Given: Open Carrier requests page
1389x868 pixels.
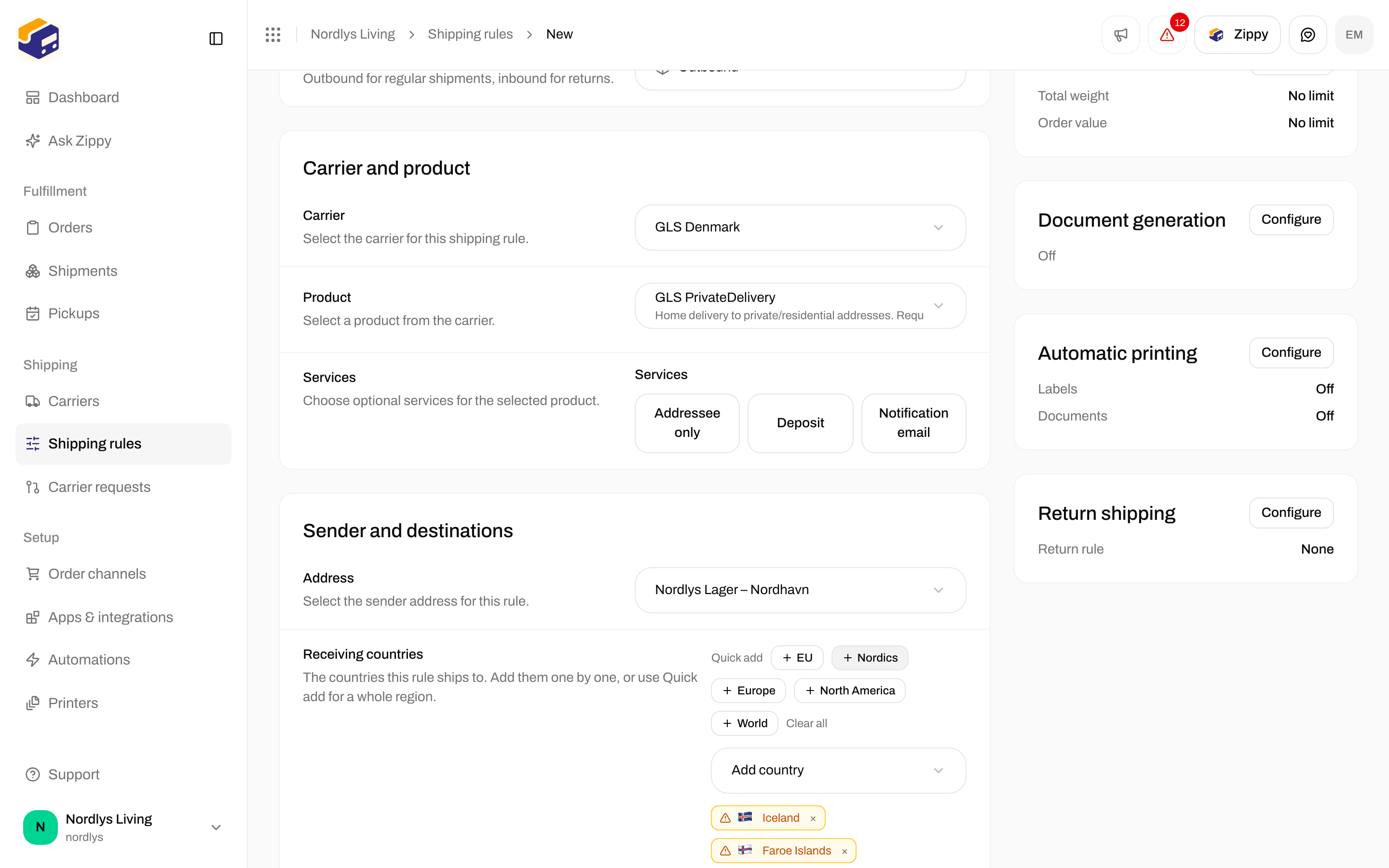Looking at the screenshot, I should (x=123, y=487).
